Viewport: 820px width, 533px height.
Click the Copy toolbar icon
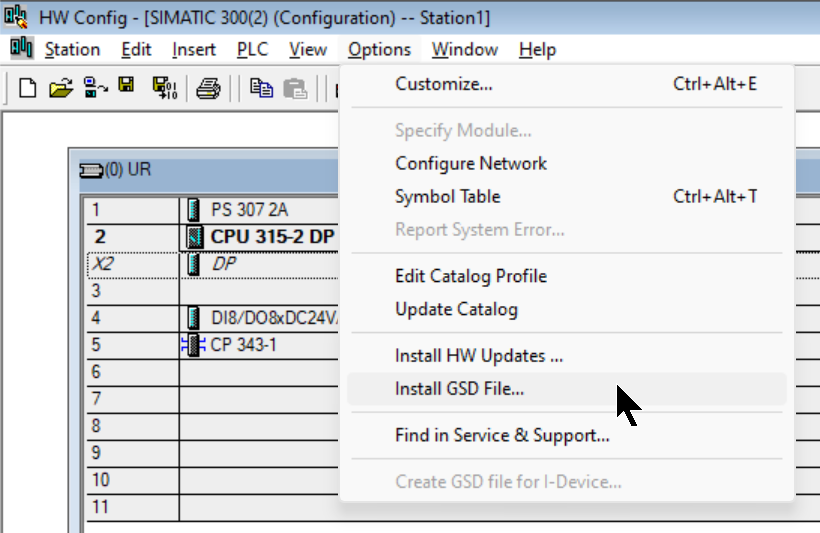pyautogui.click(x=261, y=88)
